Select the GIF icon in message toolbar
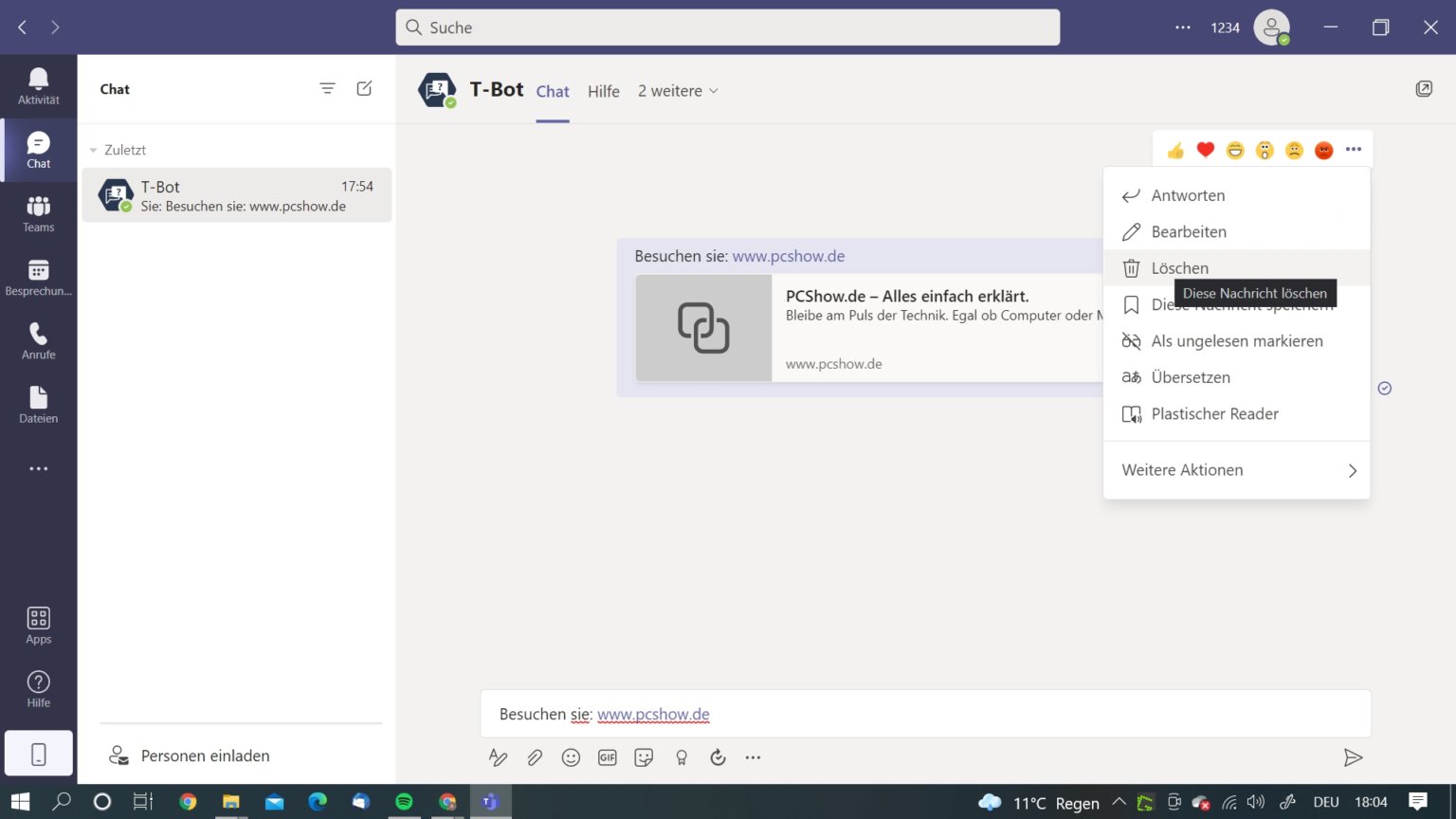1456x819 pixels. point(607,756)
